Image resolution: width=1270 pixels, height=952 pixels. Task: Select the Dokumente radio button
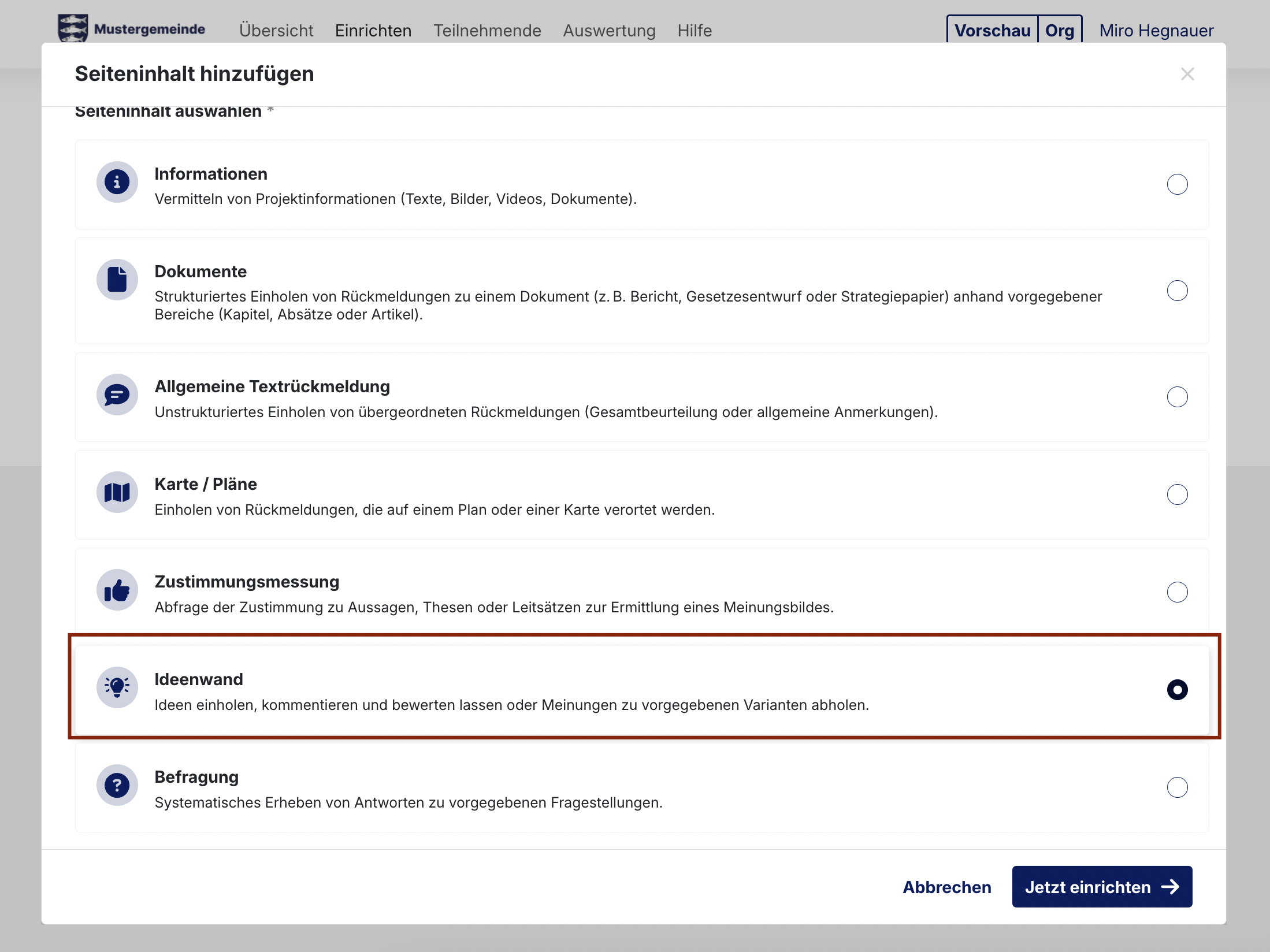pyautogui.click(x=1177, y=291)
